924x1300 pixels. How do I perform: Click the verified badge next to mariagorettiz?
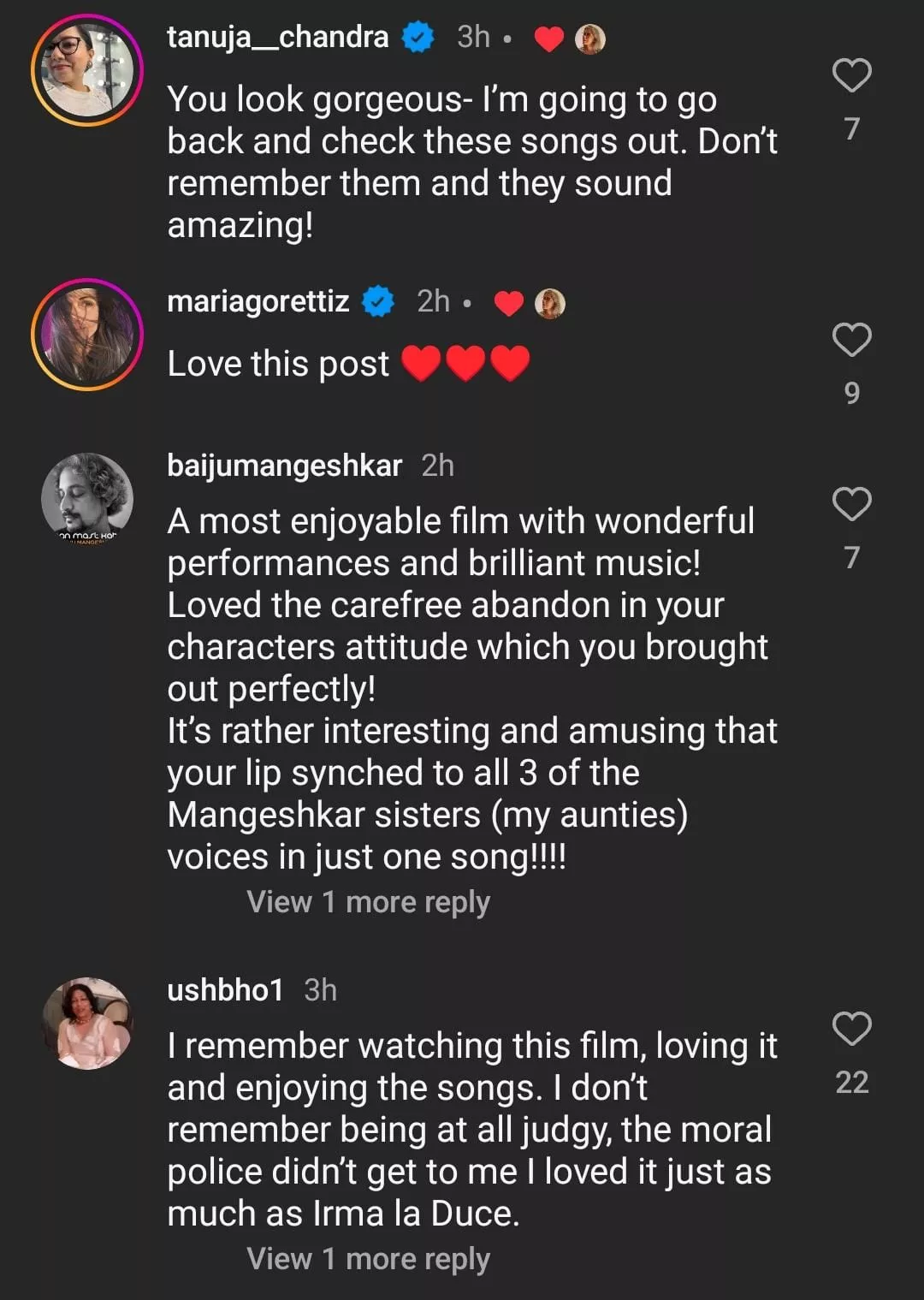pos(378,302)
